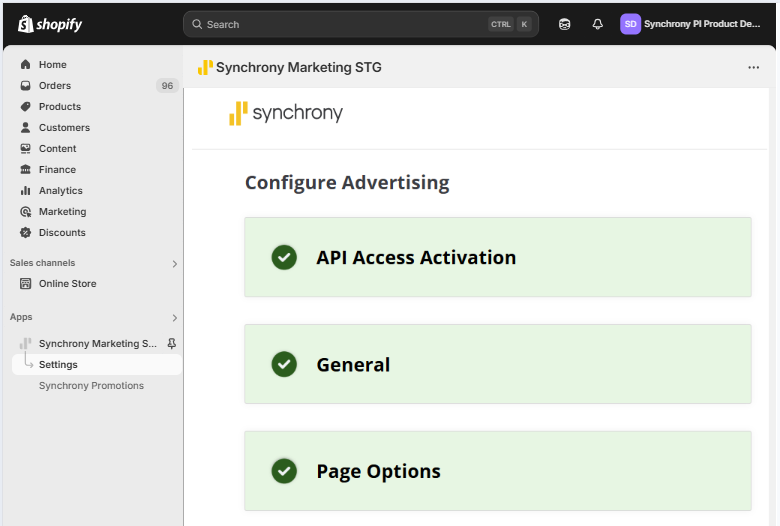Click the API Access Activation checkmark
The width and height of the screenshot is (780, 526).
click(284, 257)
